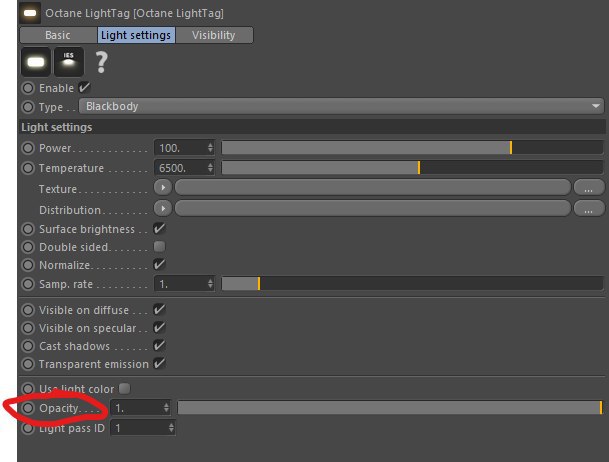The image size is (609, 462).
Task: Click the Cast shadows keyframe circle
Action: point(28,346)
